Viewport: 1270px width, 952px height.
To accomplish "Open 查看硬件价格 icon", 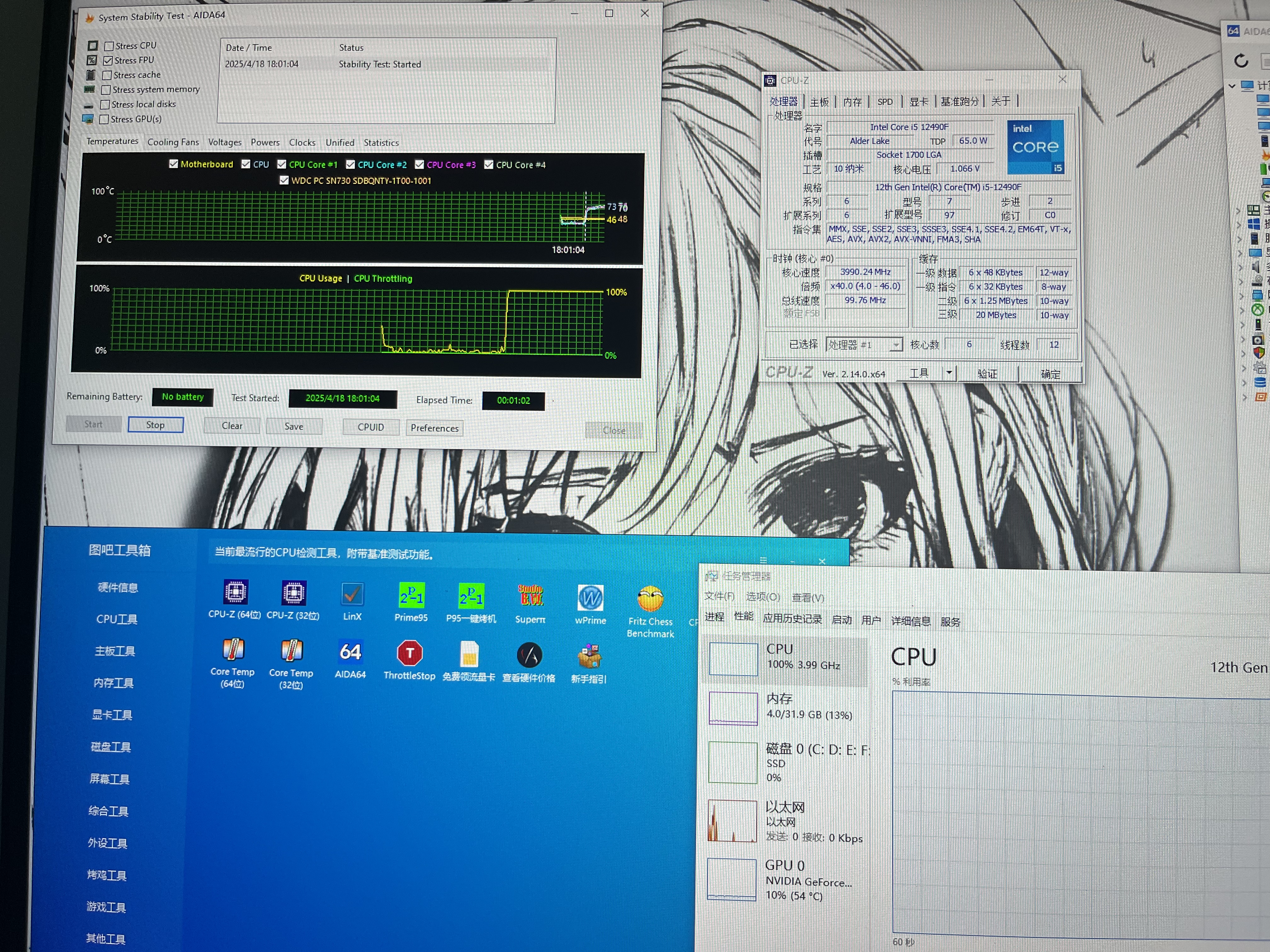I will coord(529,663).
